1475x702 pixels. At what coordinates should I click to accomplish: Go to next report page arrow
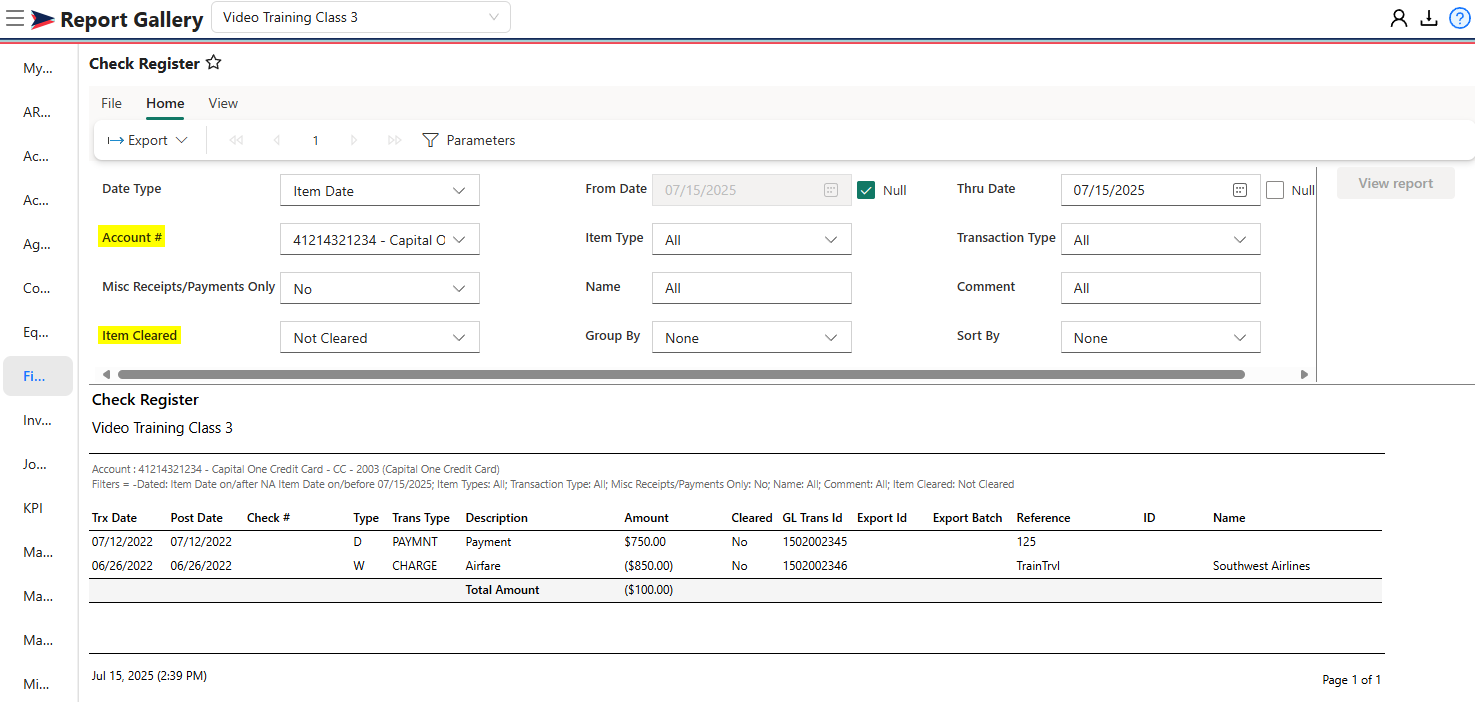click(x=354, y=141)
